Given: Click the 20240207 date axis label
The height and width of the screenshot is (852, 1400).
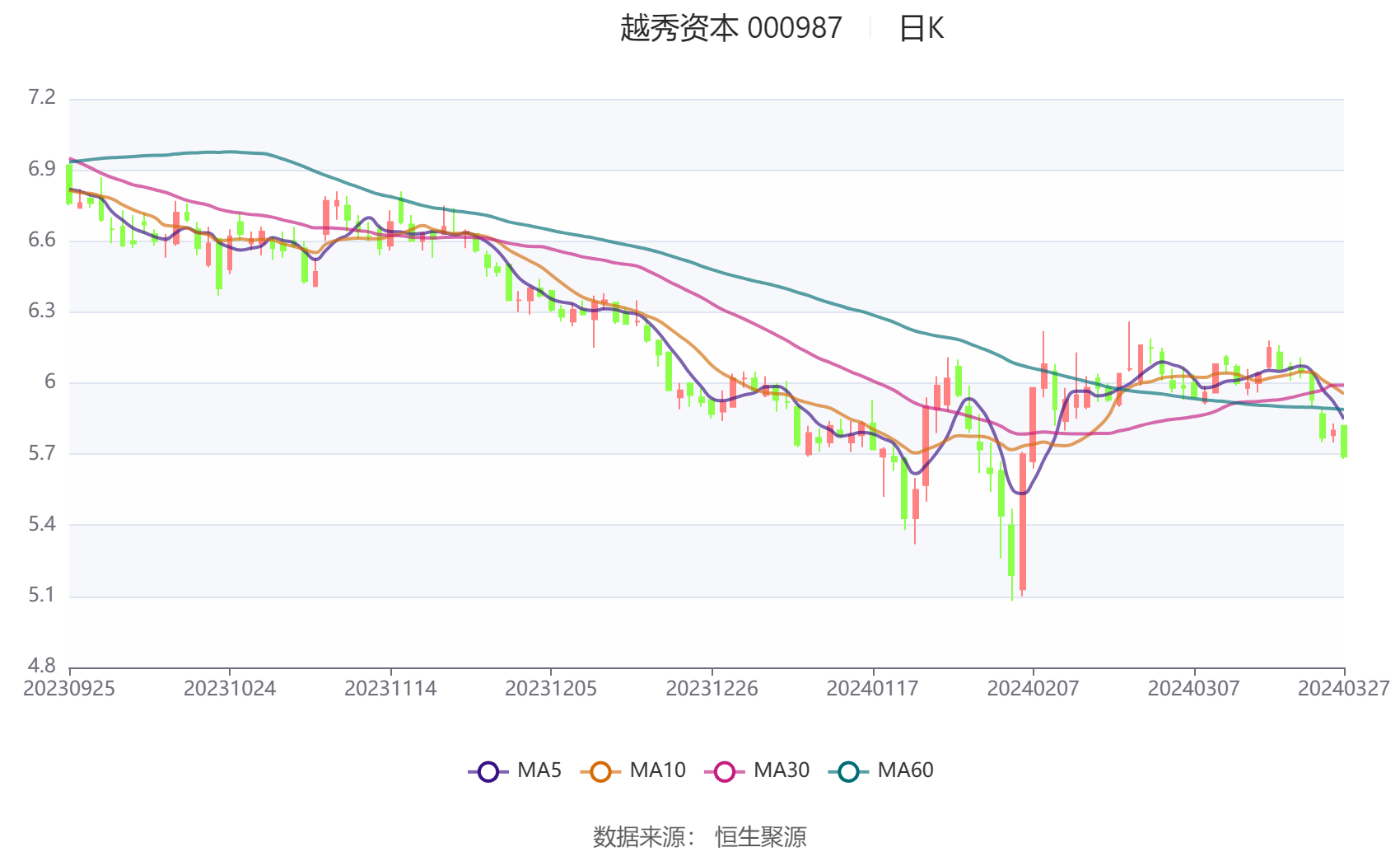Looking at the screenshot, I should [x=1033, y=689].
